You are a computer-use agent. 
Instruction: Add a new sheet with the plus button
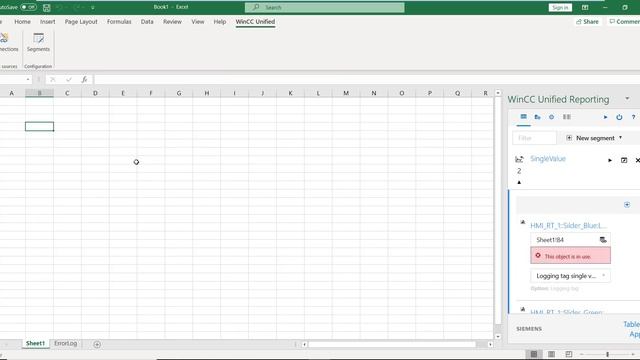pos(97,344)
